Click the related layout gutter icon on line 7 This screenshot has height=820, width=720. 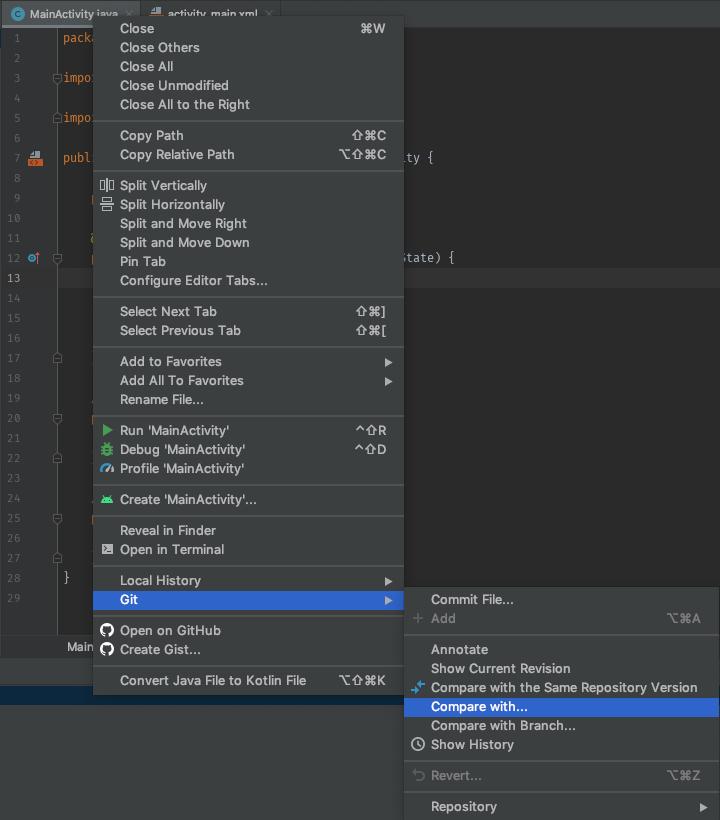click(36, 157)
